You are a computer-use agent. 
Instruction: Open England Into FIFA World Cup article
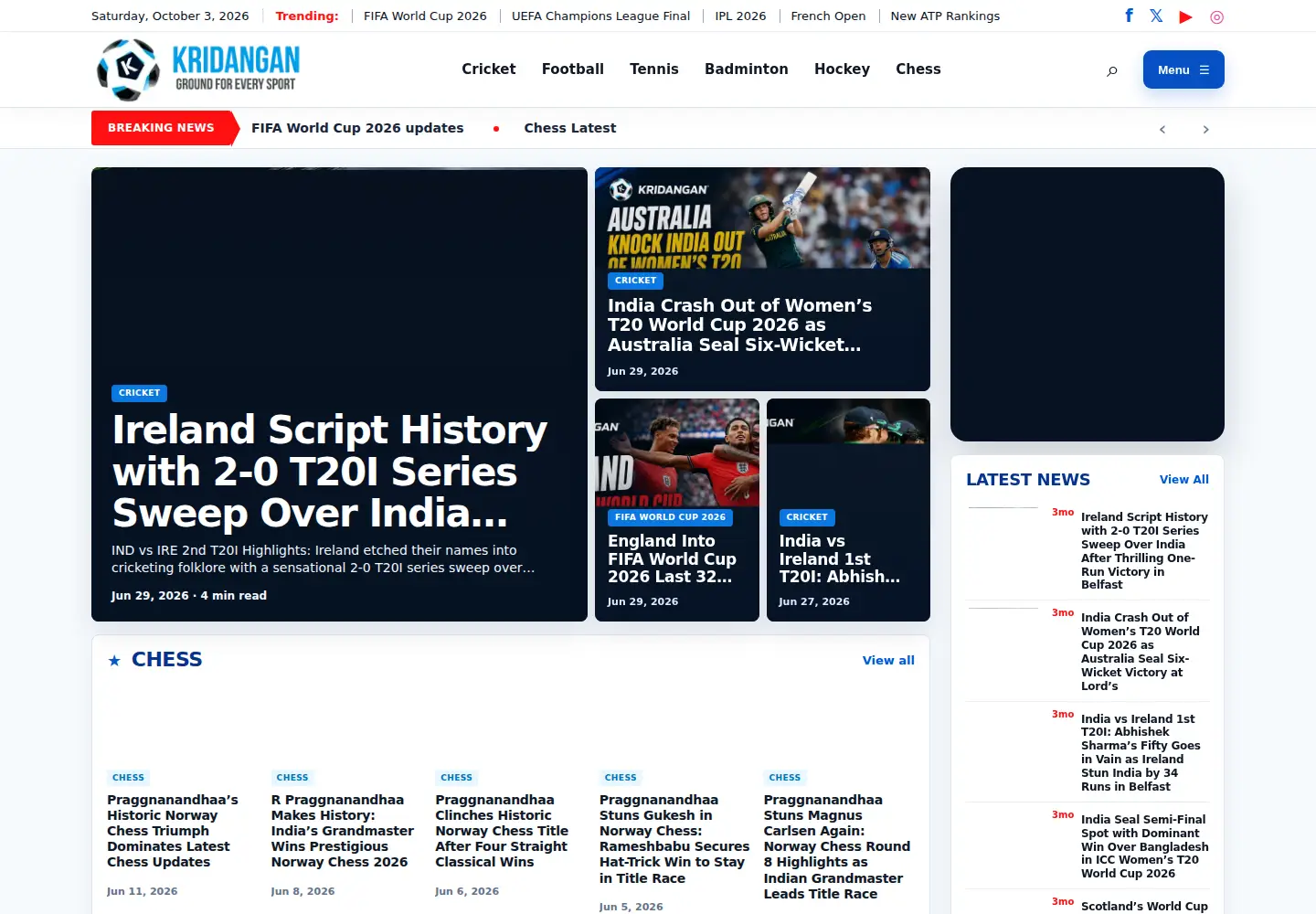tap(672, 558)
